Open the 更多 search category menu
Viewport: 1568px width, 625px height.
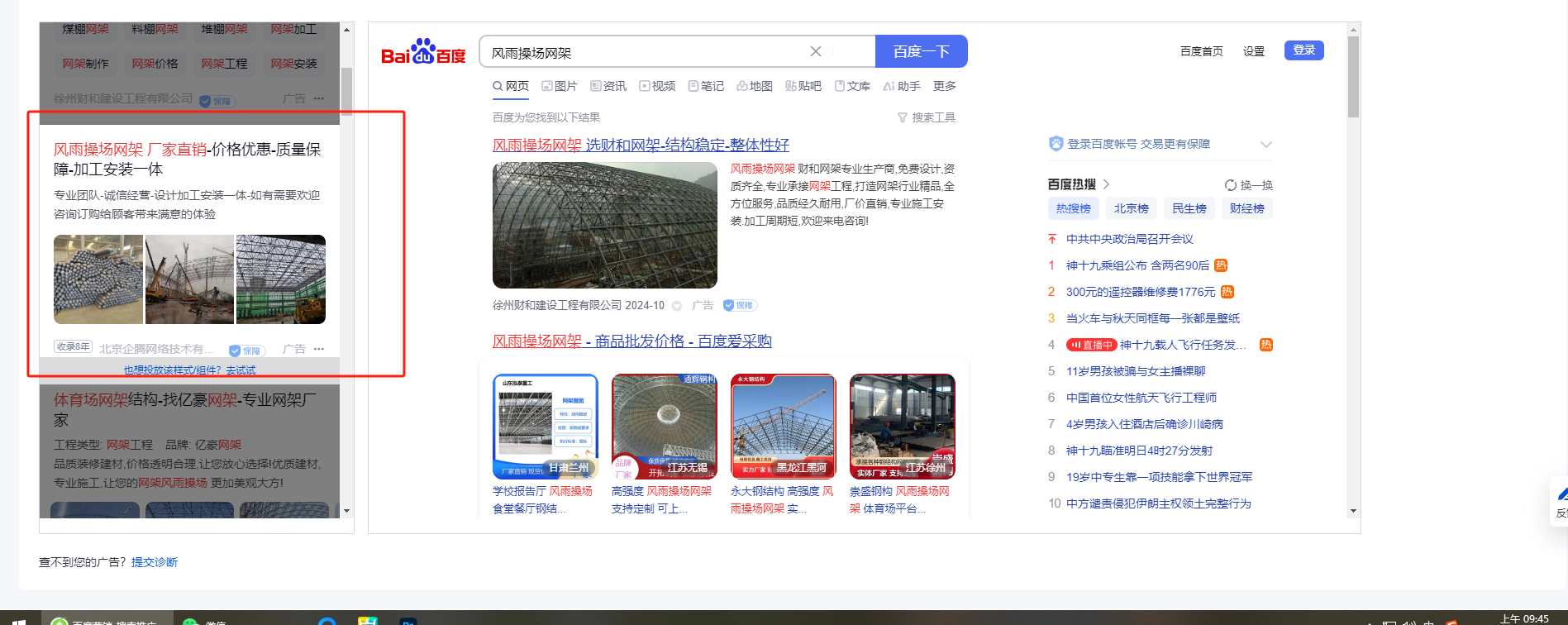945,86
